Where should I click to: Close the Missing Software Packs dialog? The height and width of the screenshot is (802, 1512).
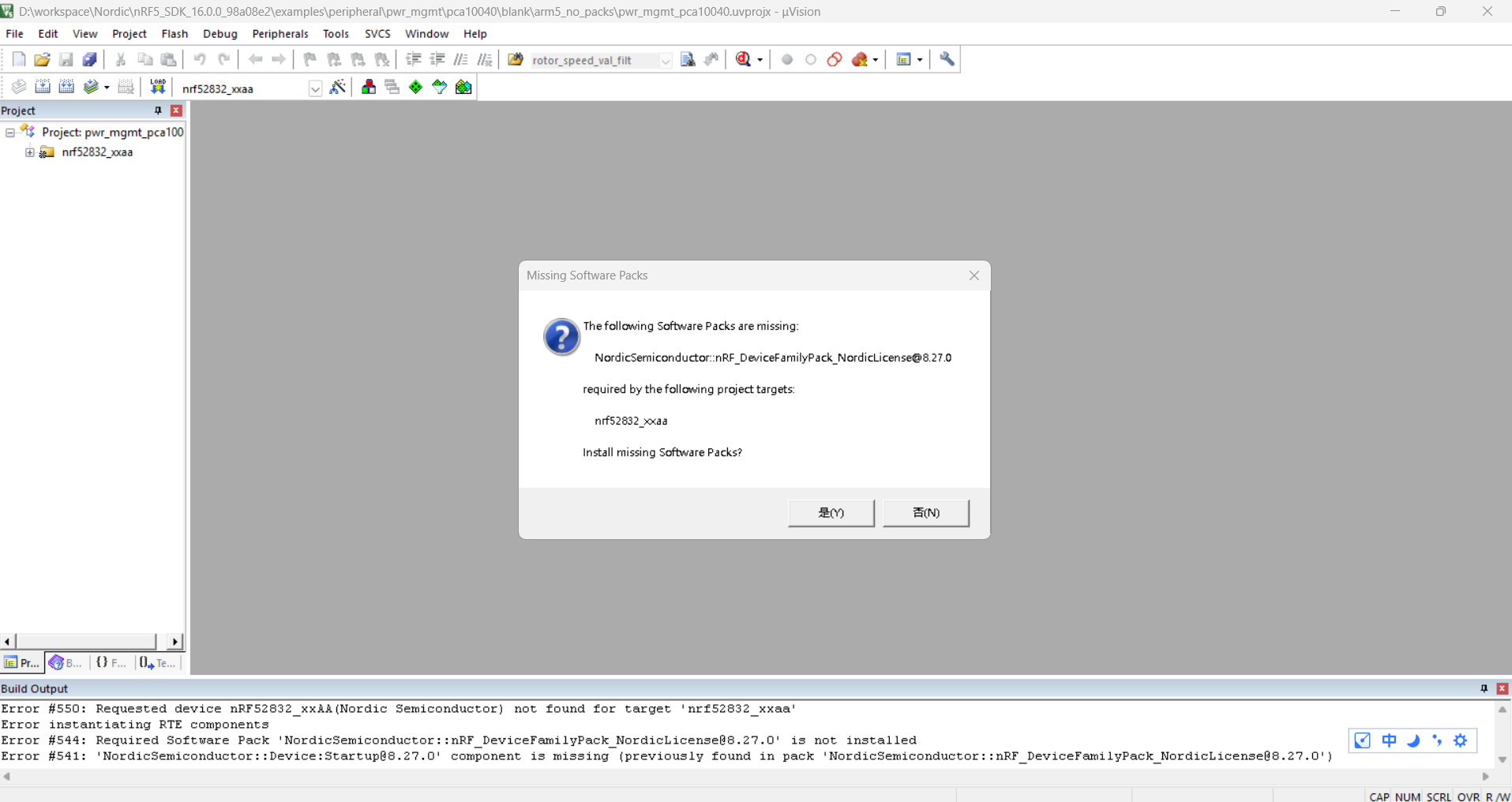point(974,275)
